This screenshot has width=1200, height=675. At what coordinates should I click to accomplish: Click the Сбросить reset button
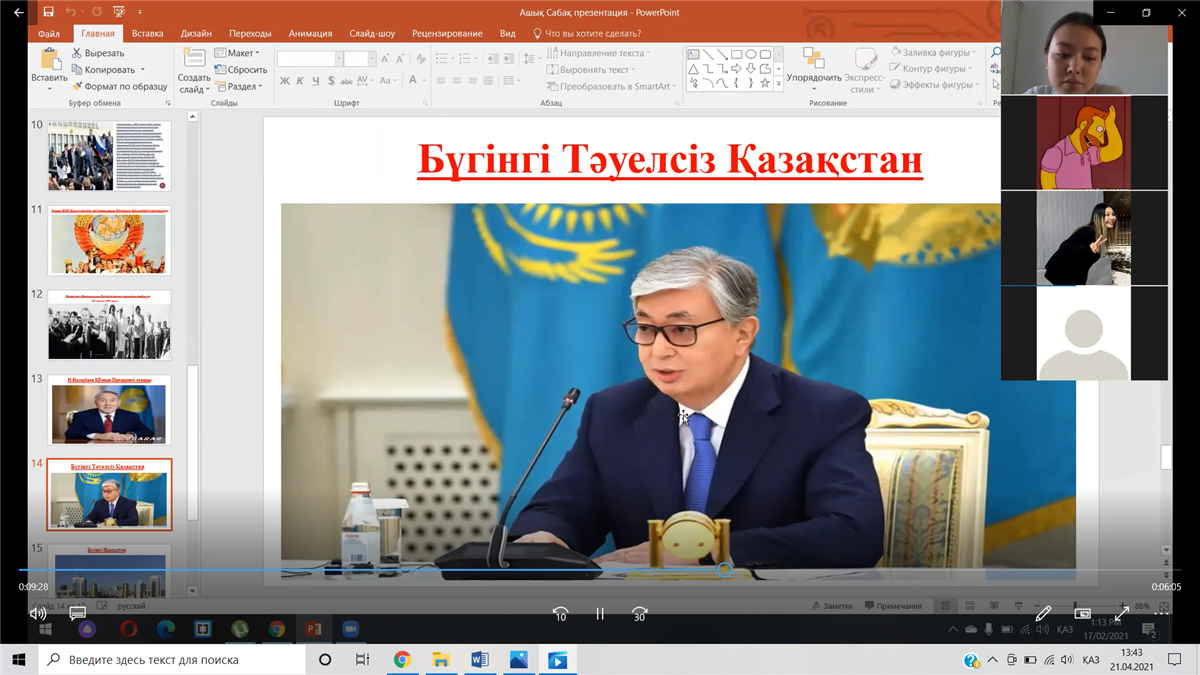coord(240,70)
